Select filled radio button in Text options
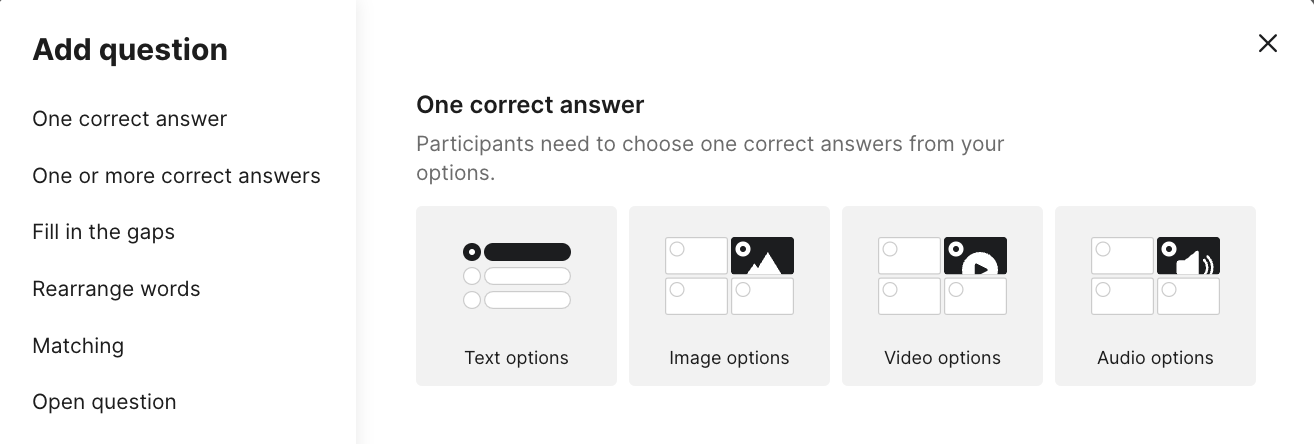Viewport: 1314px width, 444px height. pos(472,252)
